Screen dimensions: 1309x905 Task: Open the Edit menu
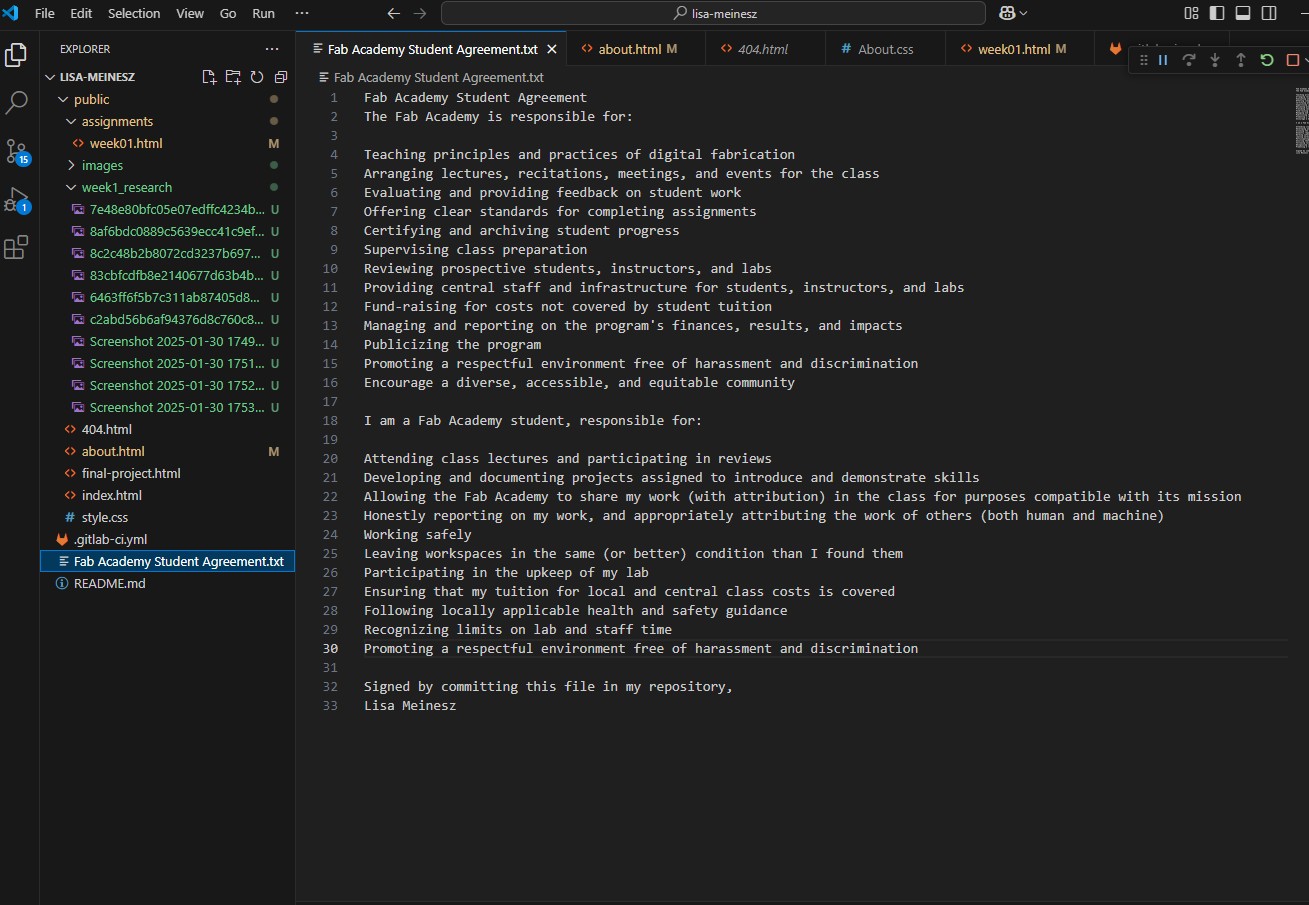pos(81,13)
